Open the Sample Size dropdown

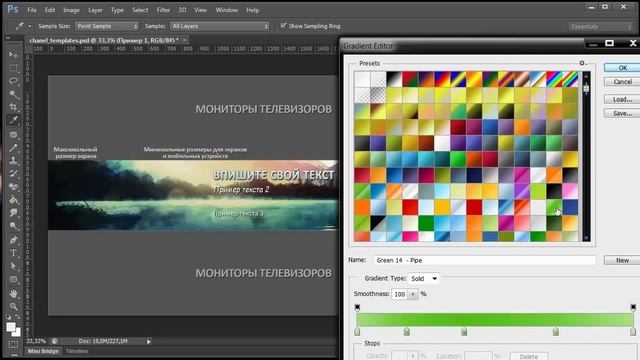point(107,26)
